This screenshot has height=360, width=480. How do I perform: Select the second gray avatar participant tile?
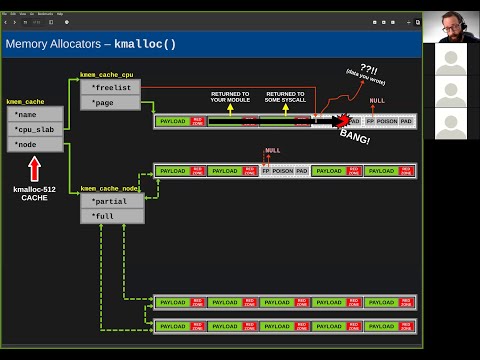451,92
